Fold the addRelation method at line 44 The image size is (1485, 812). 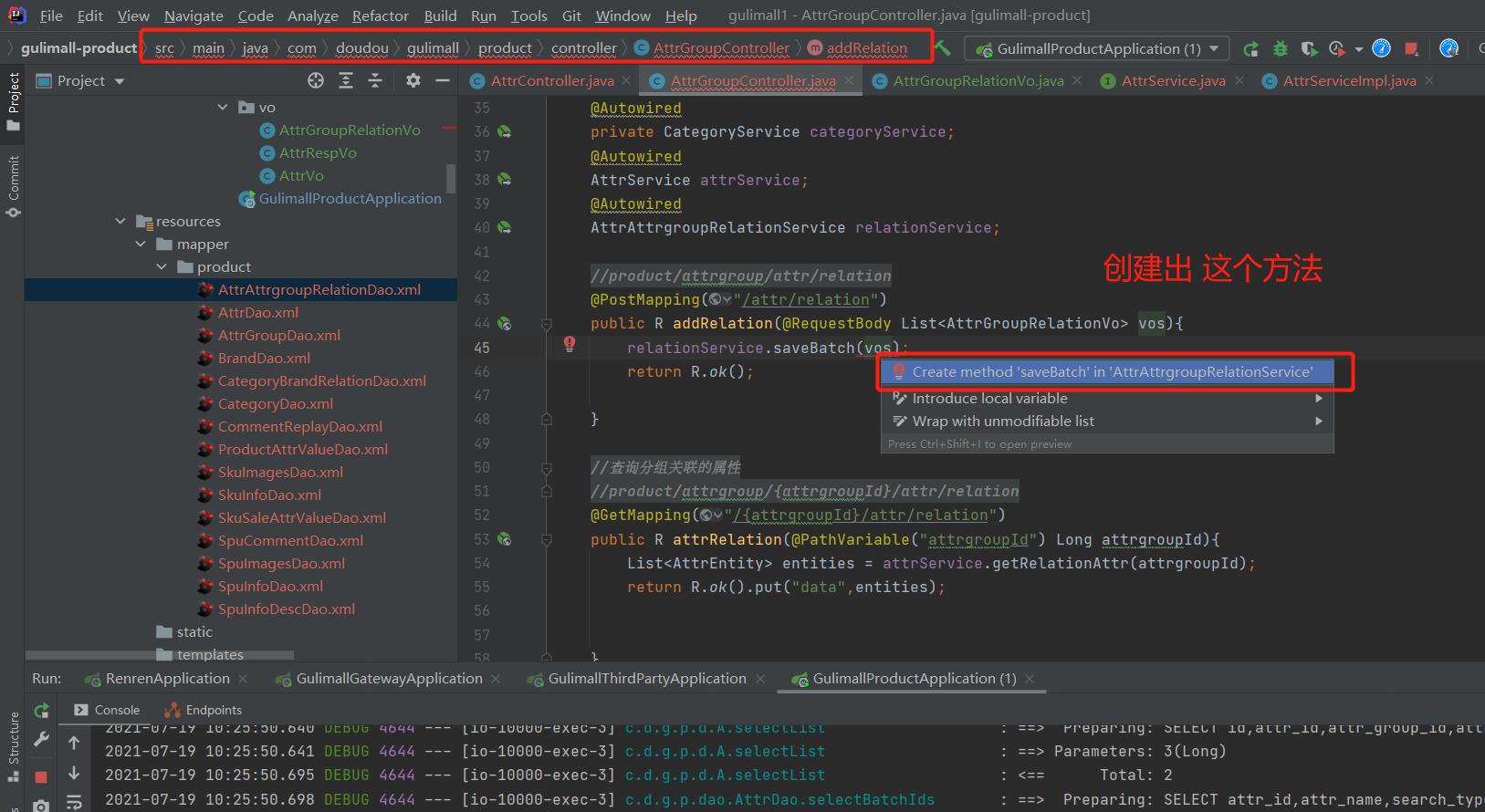coord(547,323)
